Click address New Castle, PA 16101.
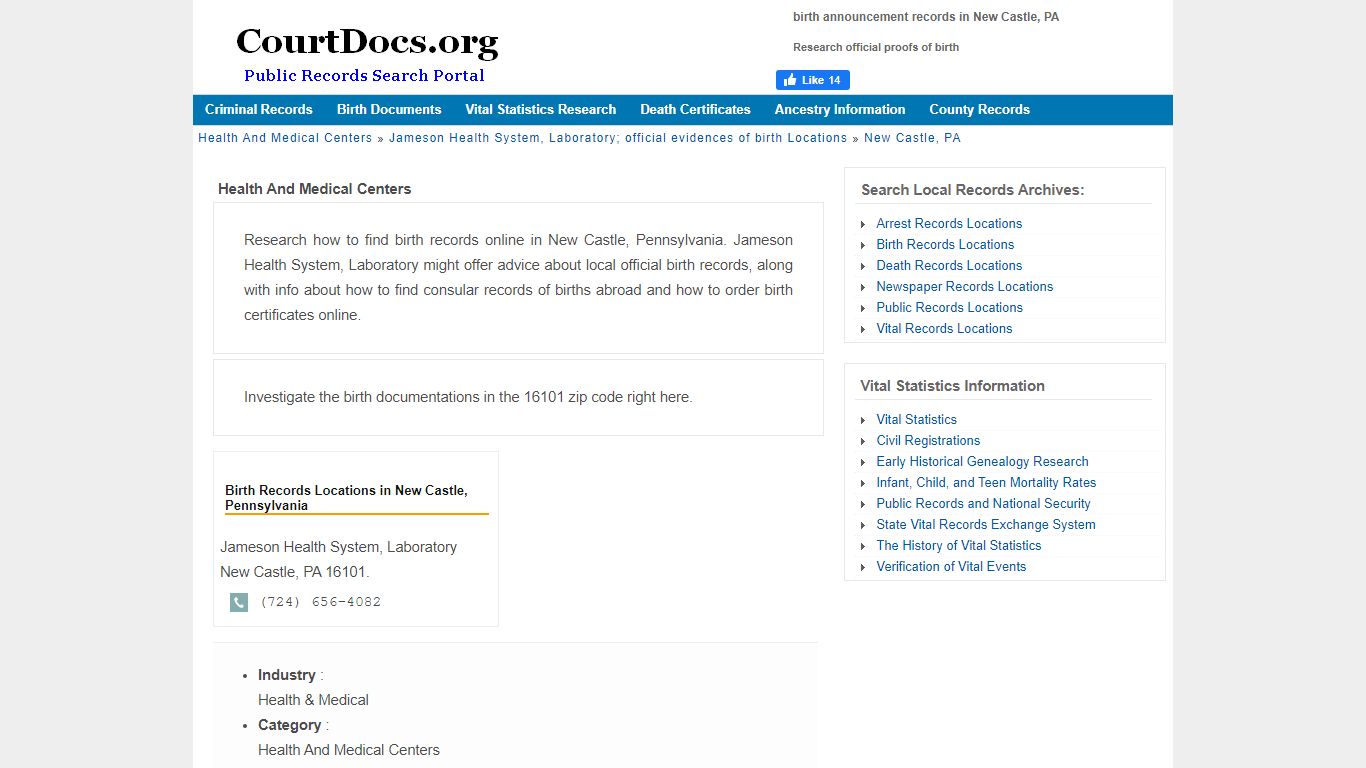 pyautogui.click(x=294, y=572)
